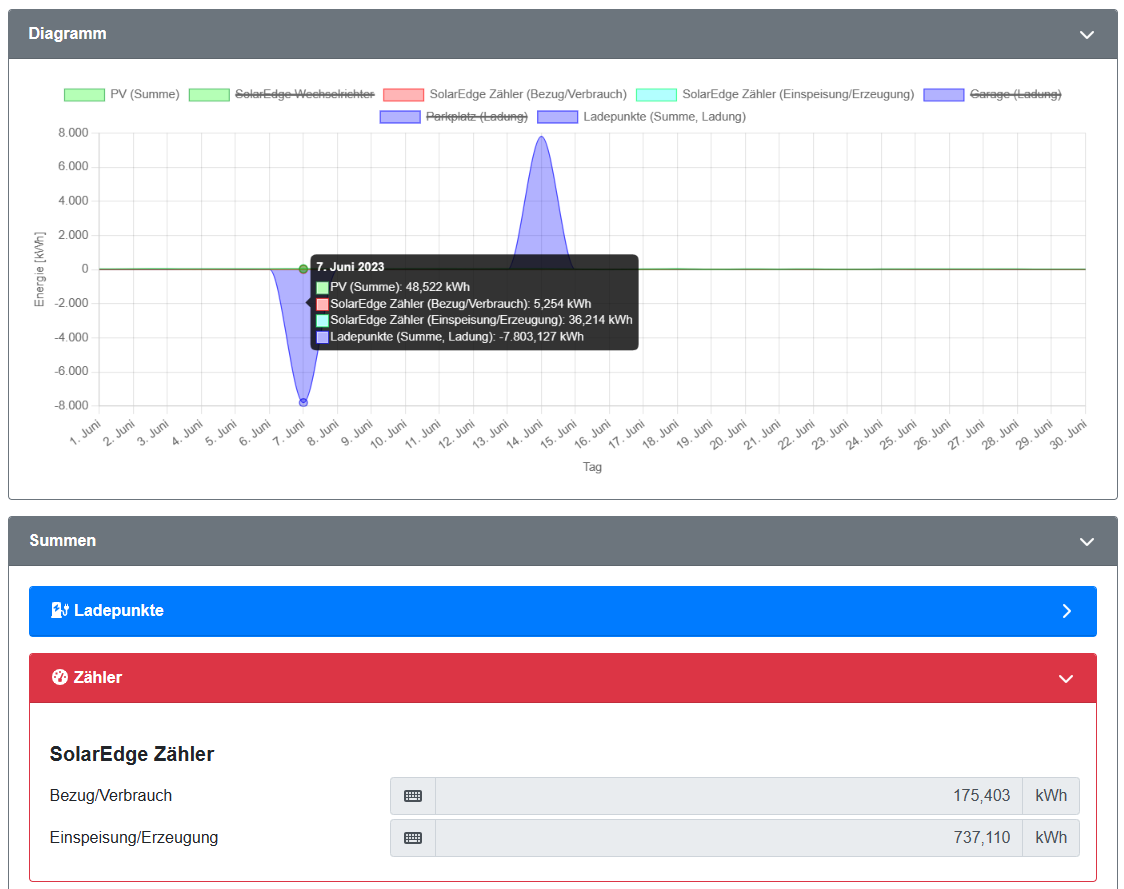Viewport: 1124px width, 889px height.
Task: Collapse the Diagramm panel chevron
Action: click(1087, 34)
